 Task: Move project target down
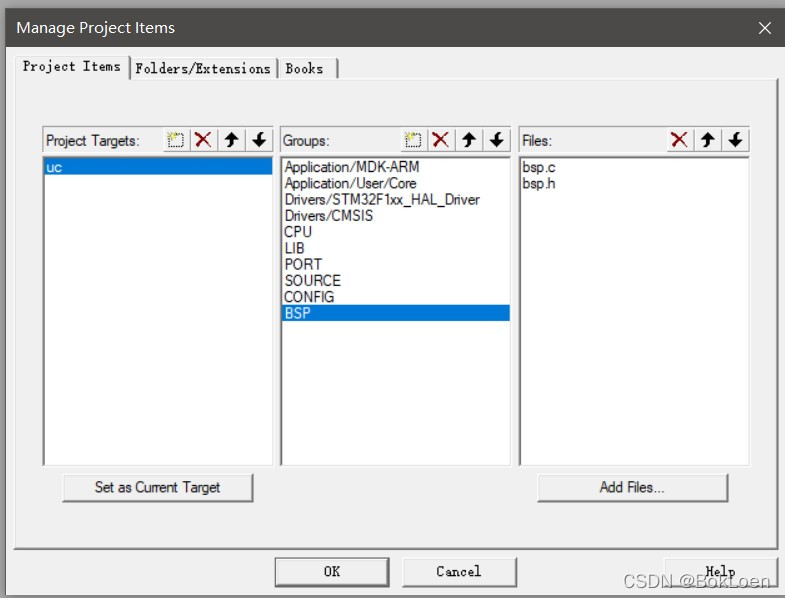pos(259,140)
